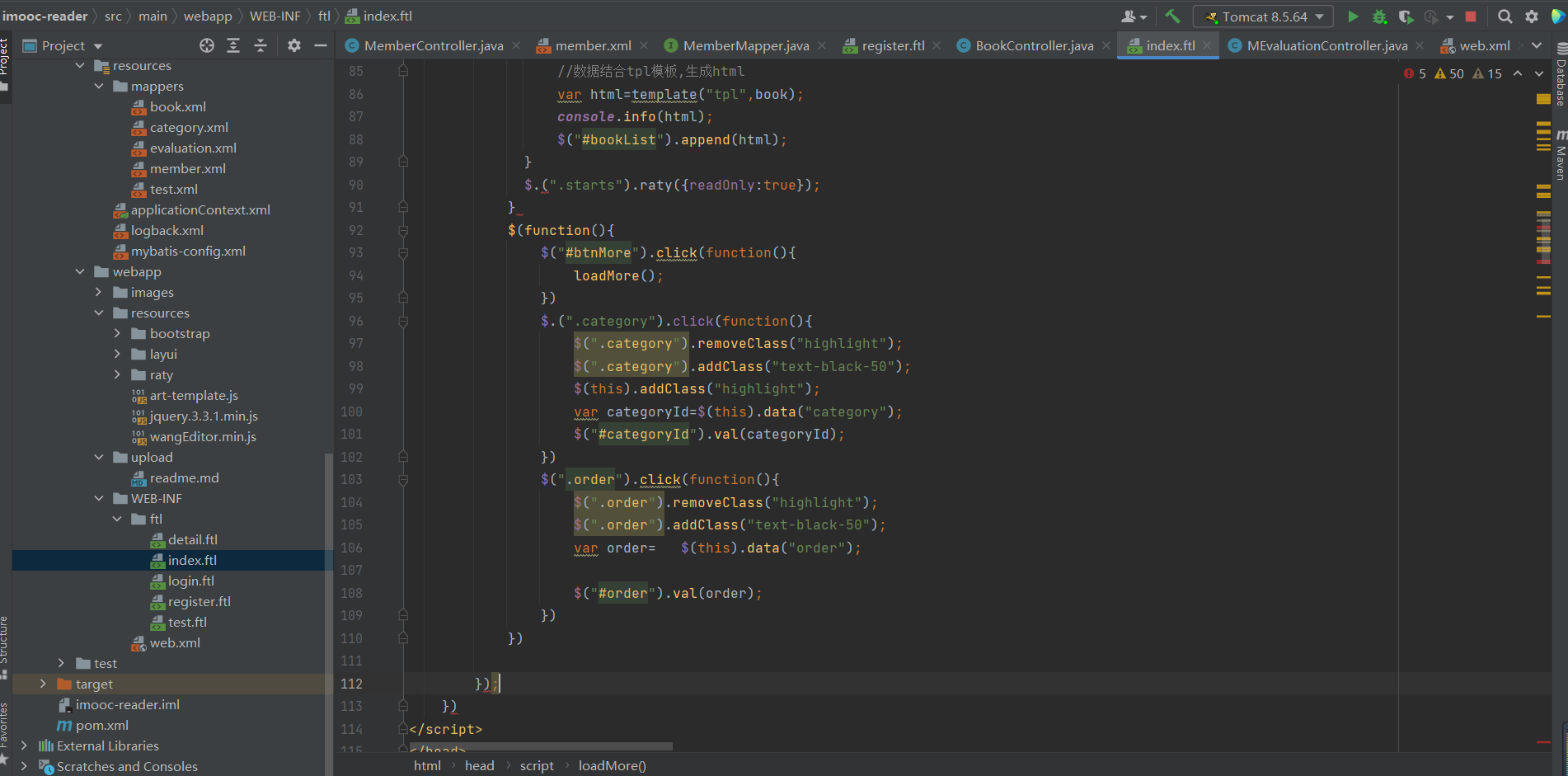Collapse the WEB-INF folder

[99, 498]
